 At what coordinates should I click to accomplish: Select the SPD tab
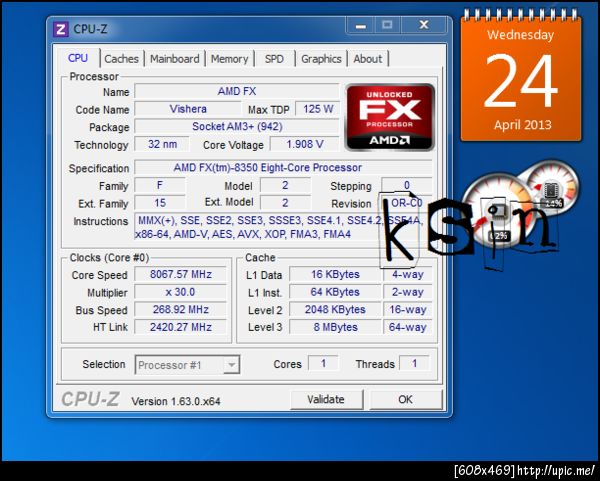[274, 59]
